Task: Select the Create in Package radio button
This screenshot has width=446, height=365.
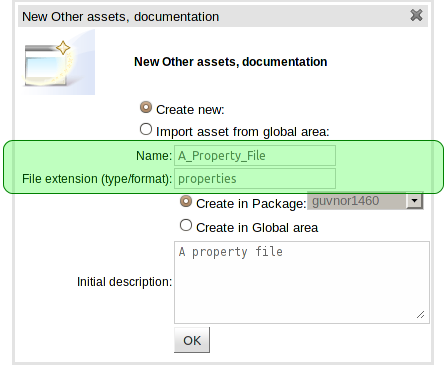Action: pyautogui.click(x=186, y=201)
